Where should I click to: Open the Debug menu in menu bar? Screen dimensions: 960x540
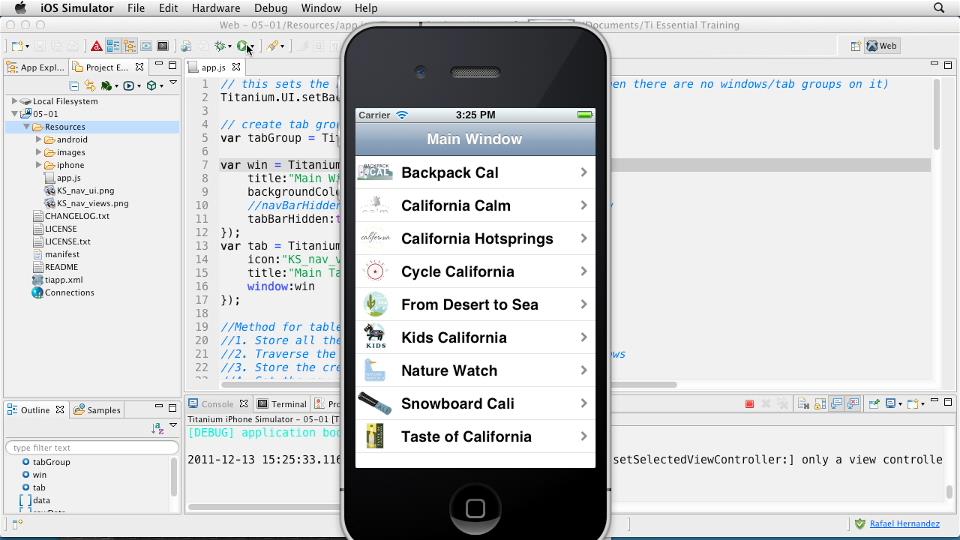point(271,8)
